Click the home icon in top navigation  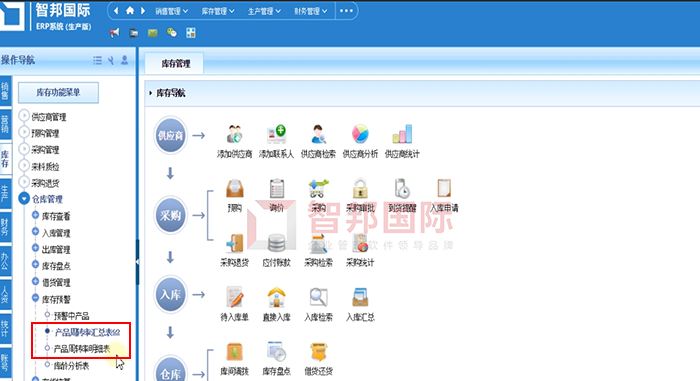click(x=130, y=10)
